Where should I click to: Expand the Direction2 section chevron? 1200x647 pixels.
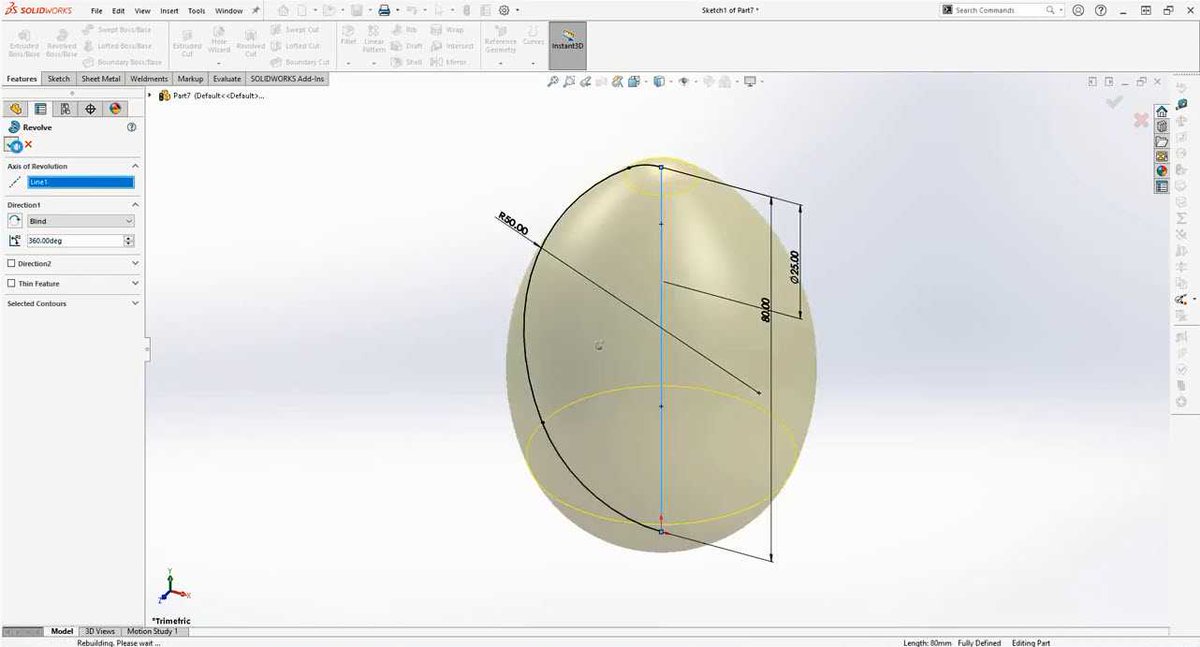tap(135, 264)
